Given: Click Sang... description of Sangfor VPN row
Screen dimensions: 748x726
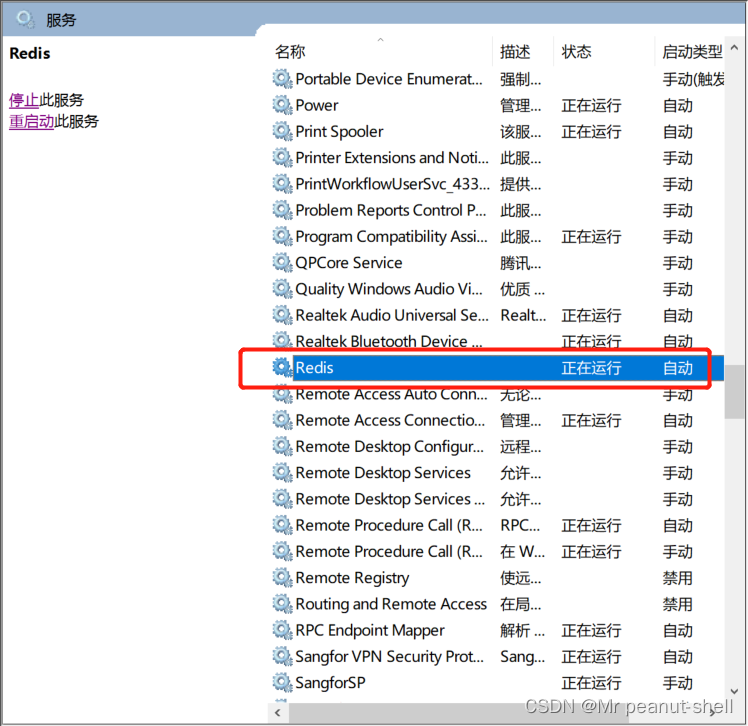Looking at the screenshot, I should pyautogui.click(x=522, y=656).
